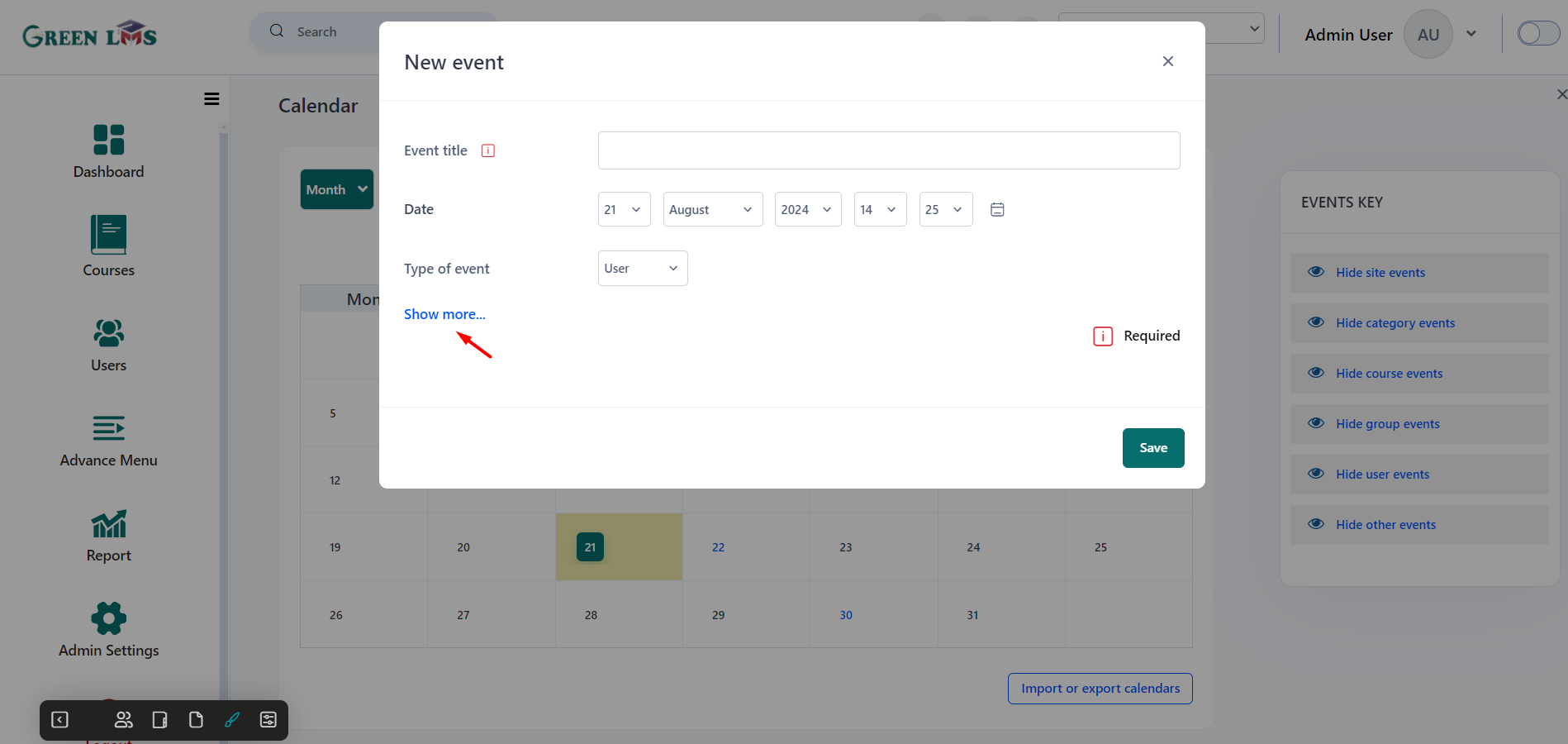The height and width of the screenshot is (744, 1568).
Task: Open the Advance Menu item
Action: coord(108,441)
